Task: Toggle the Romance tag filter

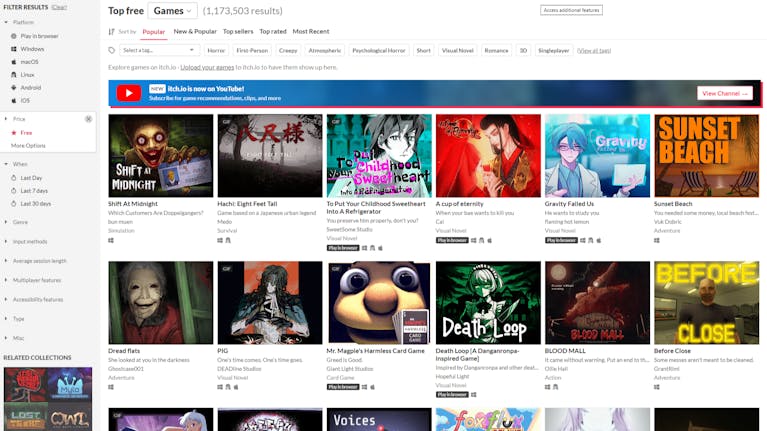Action: pyautogui.click(x=496, y=50)
